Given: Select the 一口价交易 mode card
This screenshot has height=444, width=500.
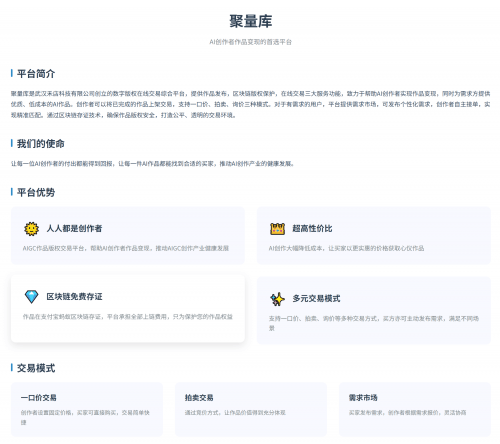Looking at the screenshot, I should tap(87, 409).
